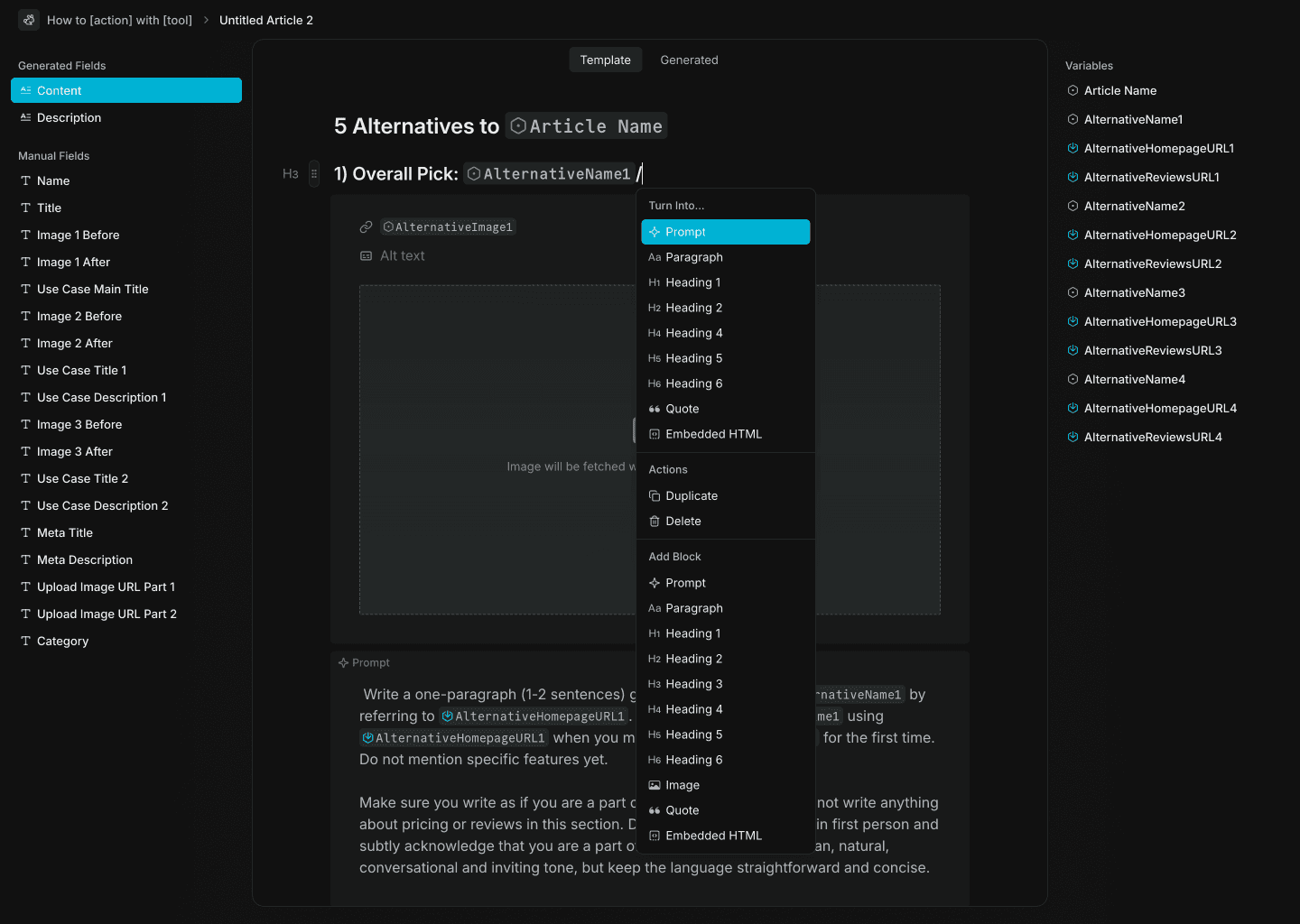Click the variable icon beside AlternativeReviewsURL4

pyautogui.click(x=1072, y=437)
